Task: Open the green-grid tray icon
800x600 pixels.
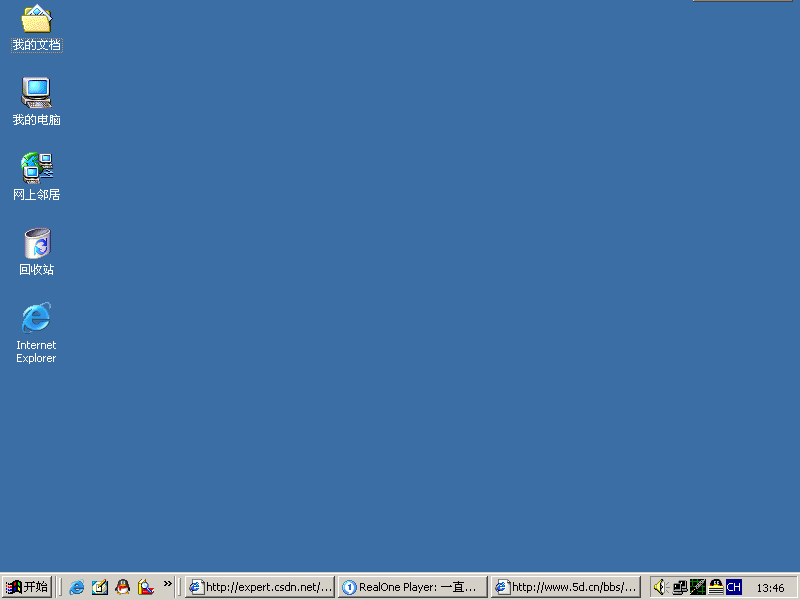Action: pyautogui.click(x=697, y=587)
